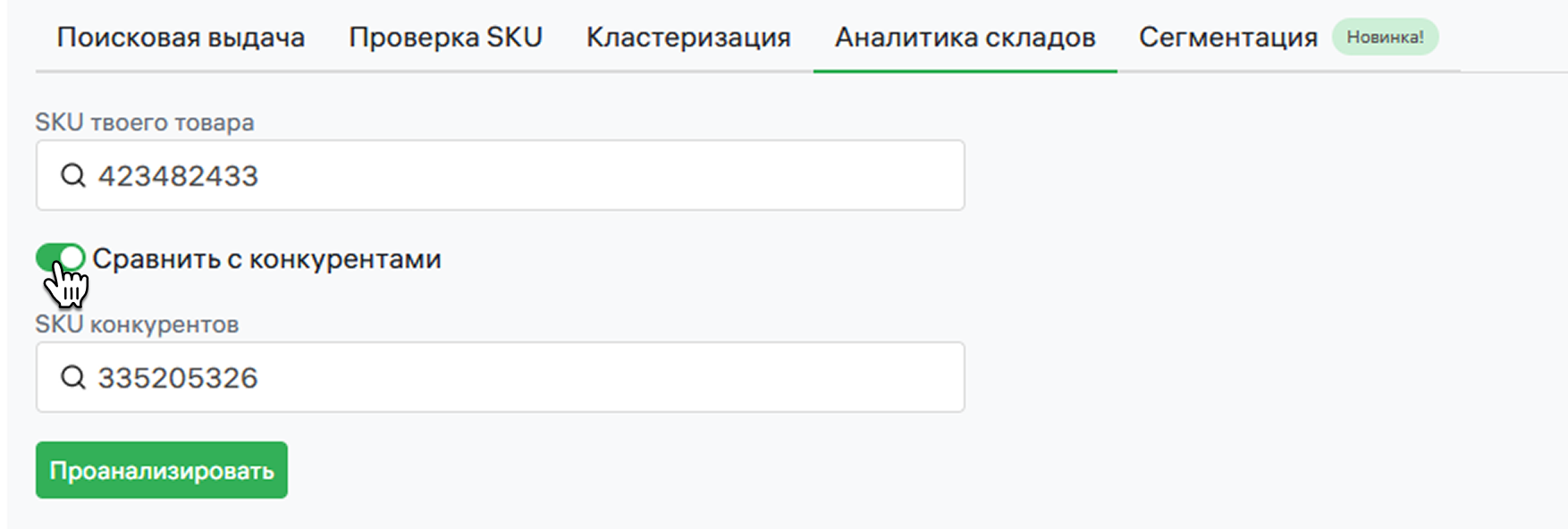Click the value 335205326 in the field
Viewport: 1568px width, 529px height.
tap(178, 378)
